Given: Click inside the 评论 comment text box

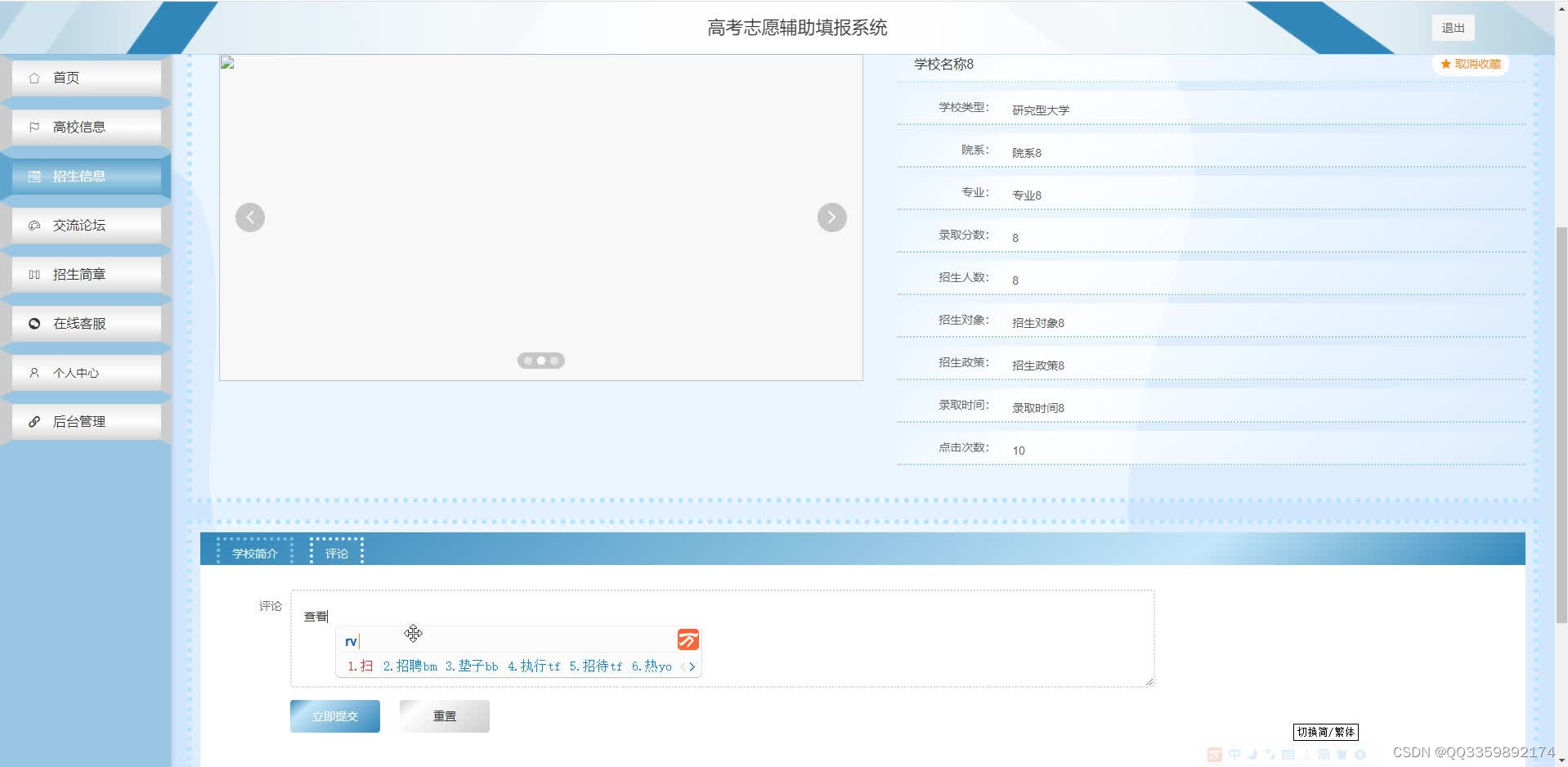Looking at the screenshot, I should pyautogui.click(x=723, y=639).
